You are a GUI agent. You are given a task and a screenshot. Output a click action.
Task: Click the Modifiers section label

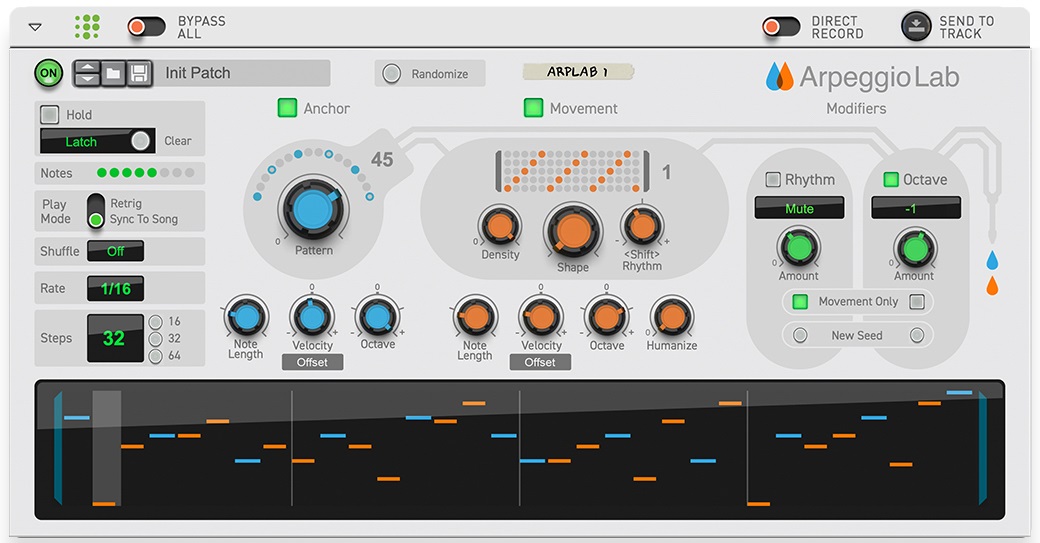(x=856, y=108)
